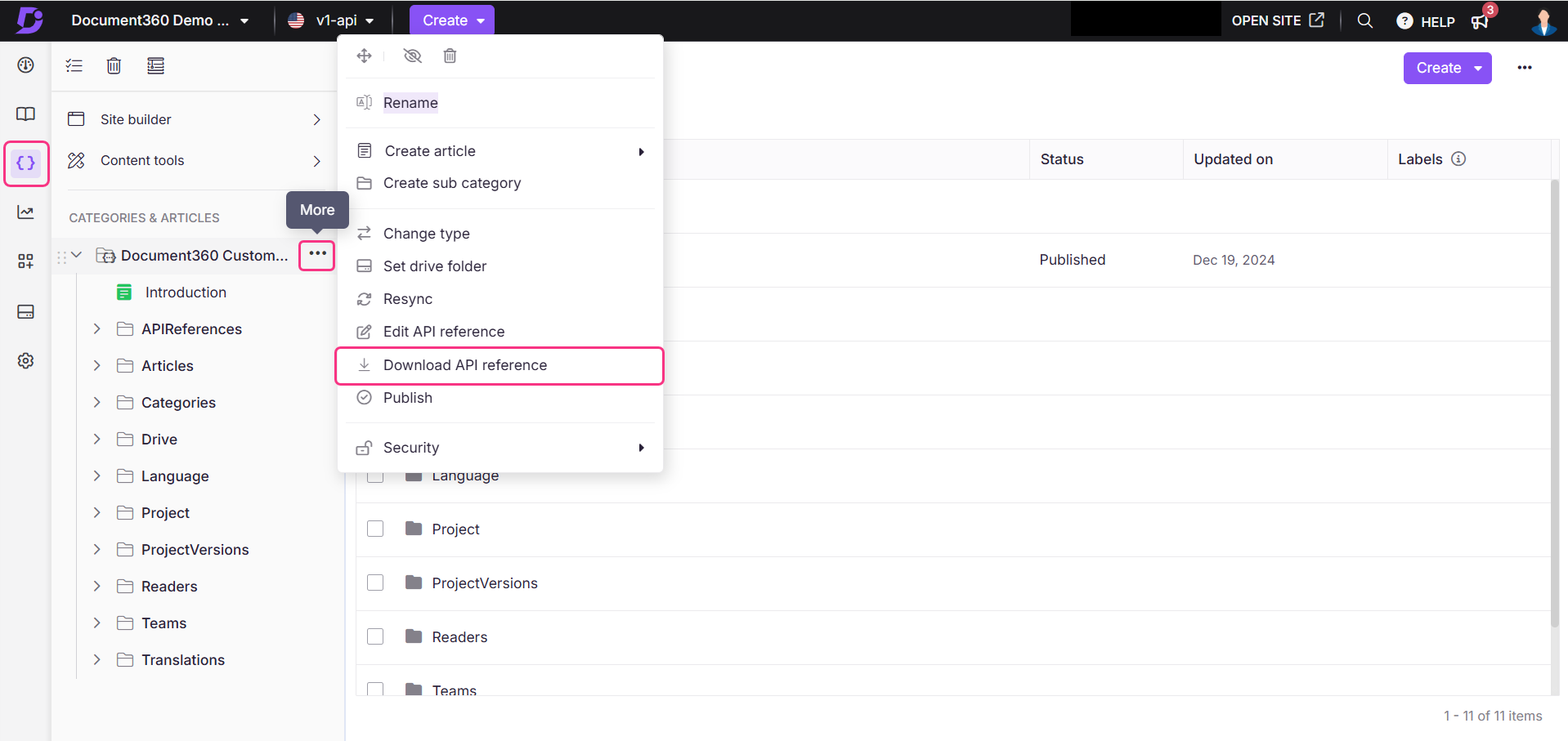Click the move icon in the context menu
The width and height of the screenshot is (1568, 741).
[x=365, y=56]
